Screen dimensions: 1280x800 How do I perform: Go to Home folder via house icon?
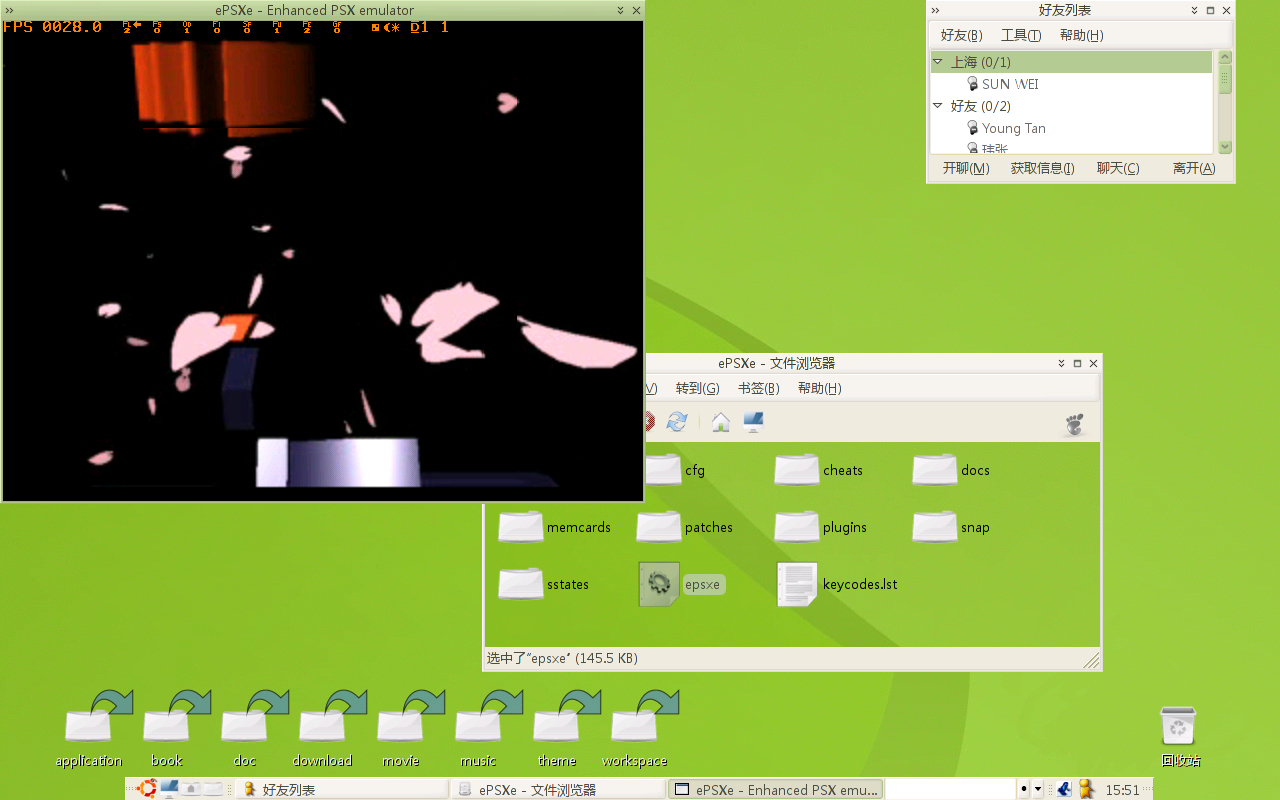click(721, 422)
